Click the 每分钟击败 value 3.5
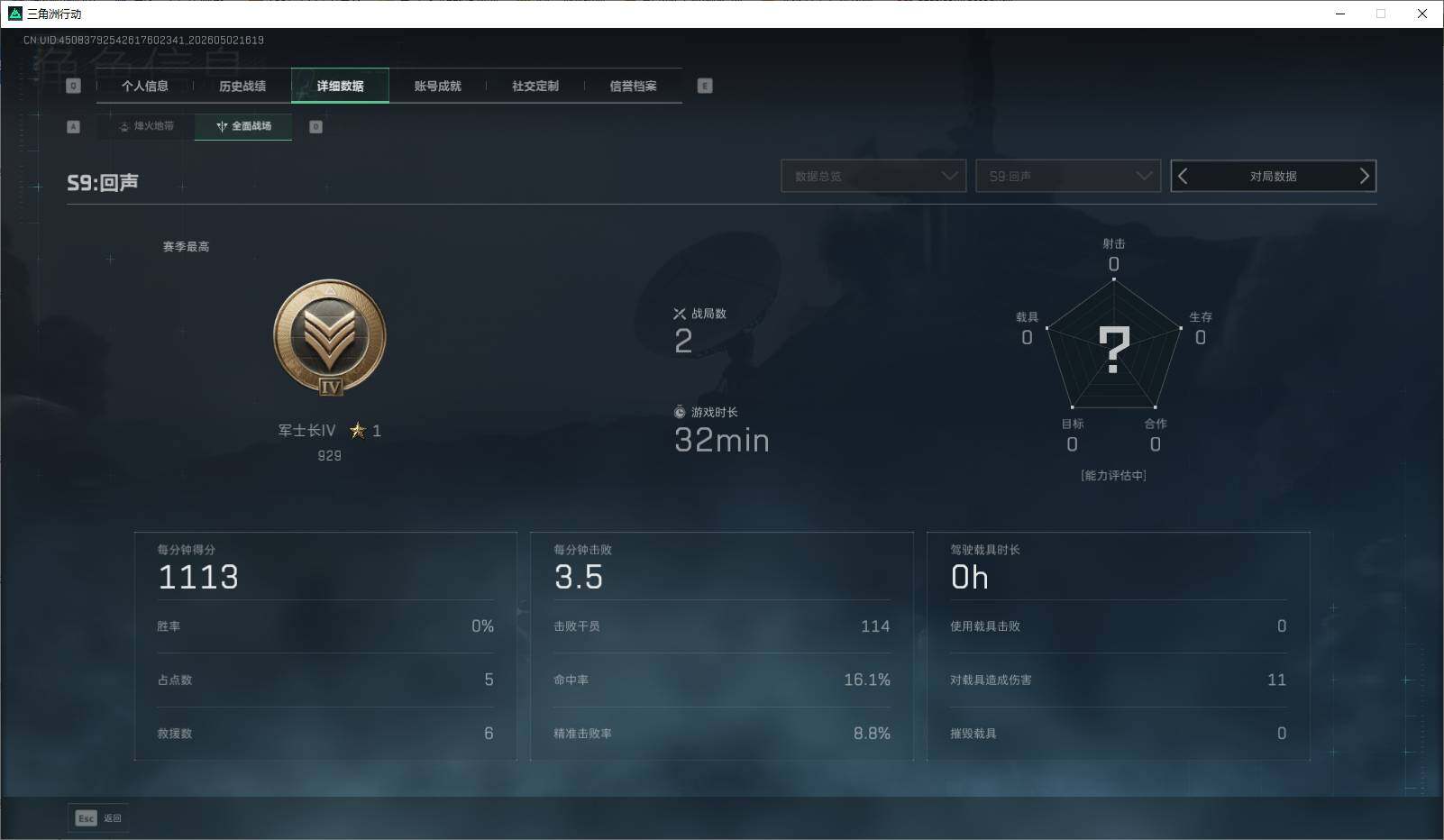Screen dimensions: 1444x840 (x=579, y=578)
